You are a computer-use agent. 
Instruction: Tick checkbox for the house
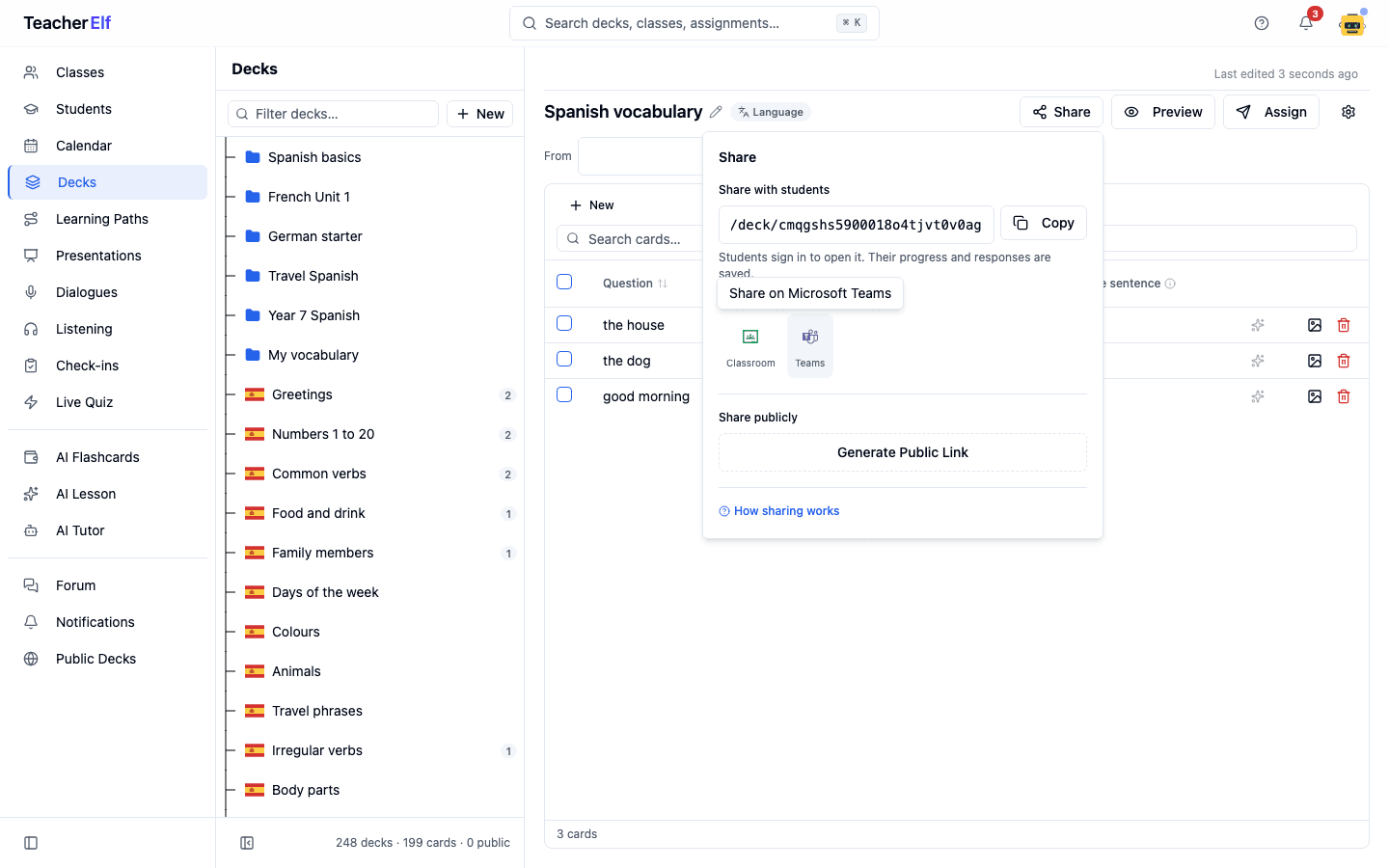(x=564, y=323)
